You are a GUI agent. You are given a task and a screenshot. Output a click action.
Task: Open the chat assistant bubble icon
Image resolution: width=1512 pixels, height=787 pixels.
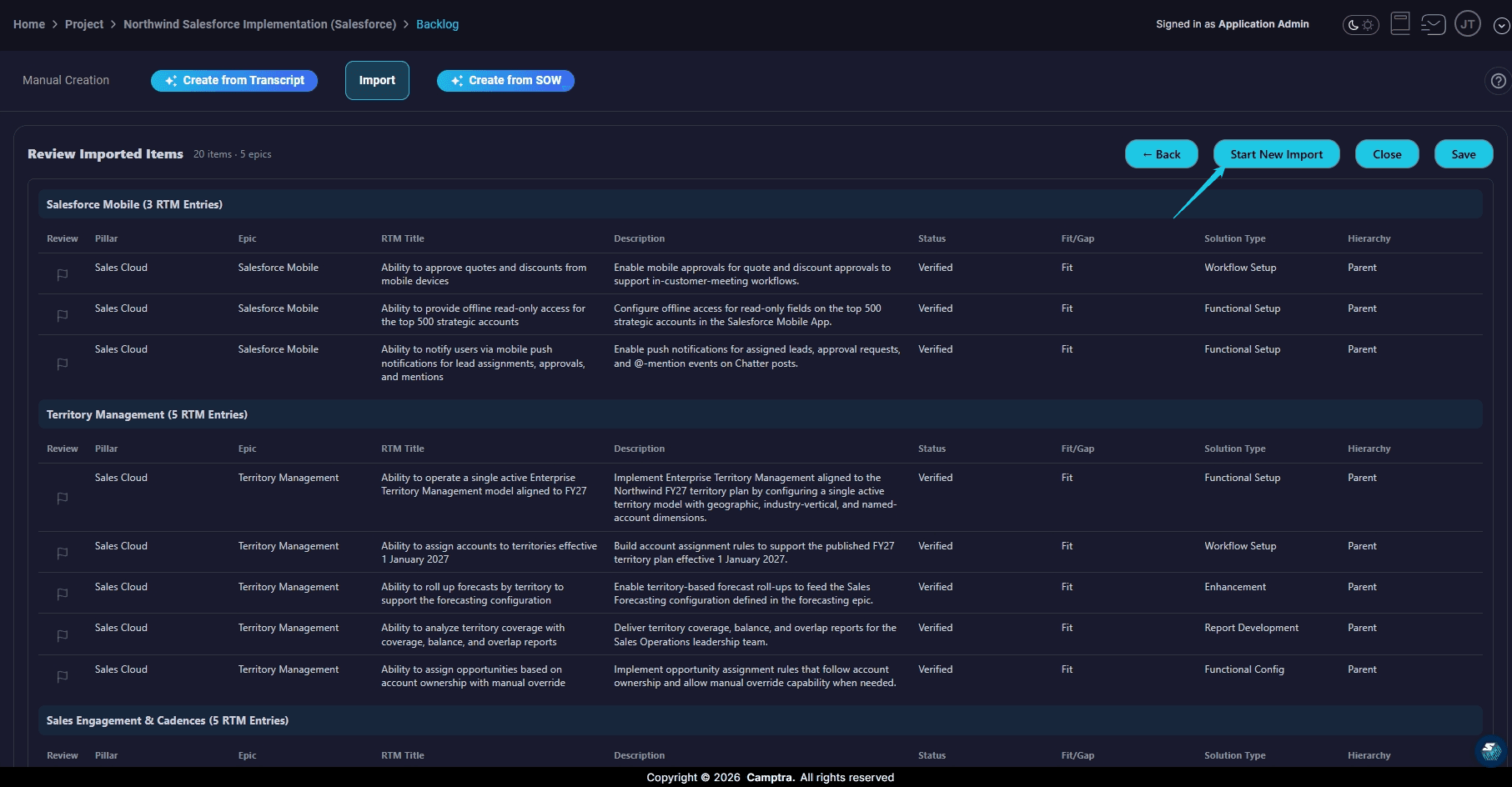click(1490, 750)
